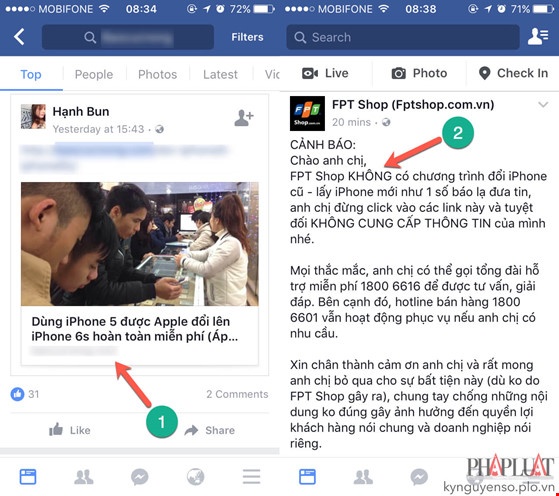The width and height of the screenshot is (559, 496).
Task: Open hamburger menu in left bottom bar
Action: [251, 476]
